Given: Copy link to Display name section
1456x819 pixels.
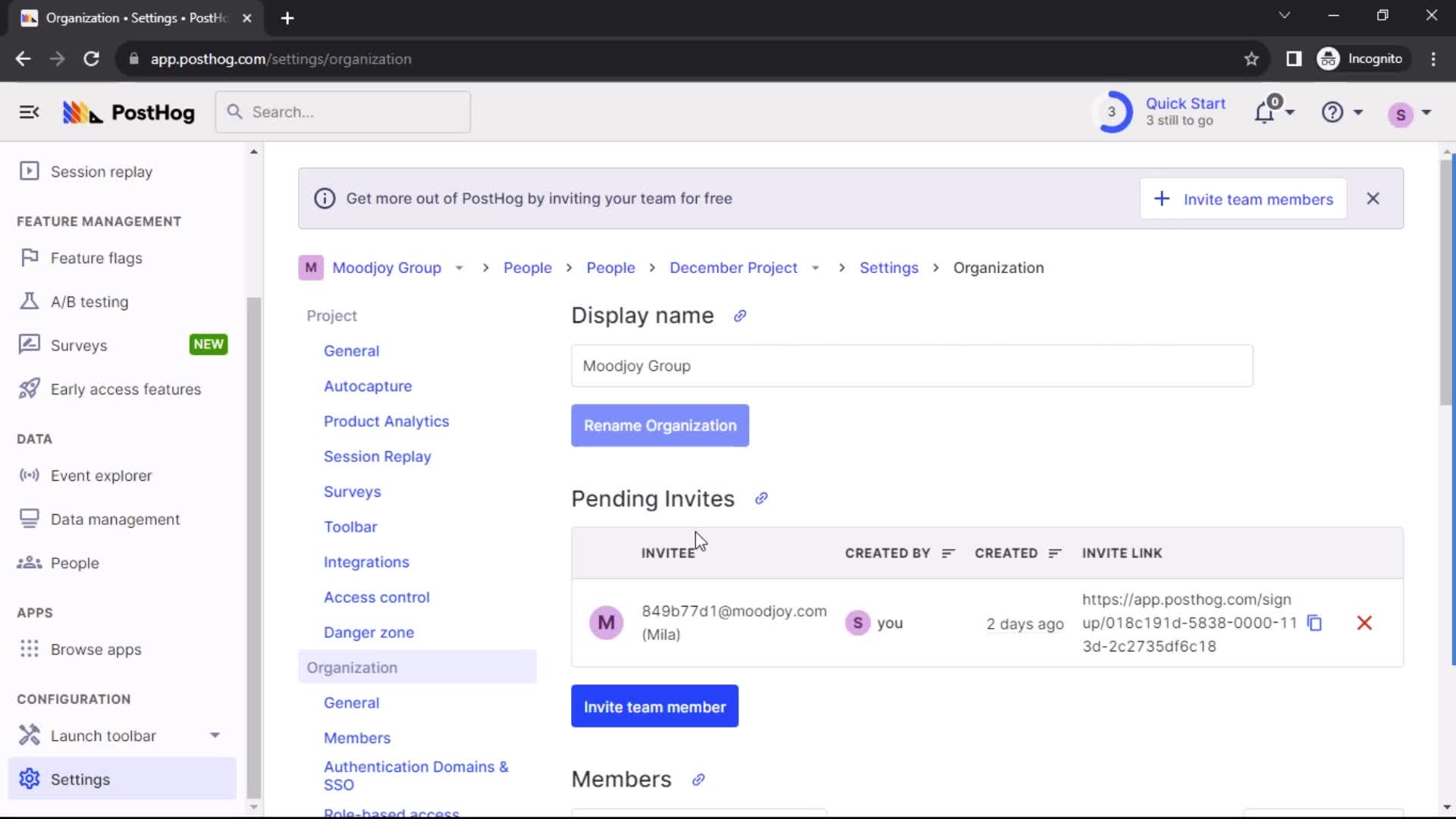Looking at the screenshot, I should click(x=740, y=316).
